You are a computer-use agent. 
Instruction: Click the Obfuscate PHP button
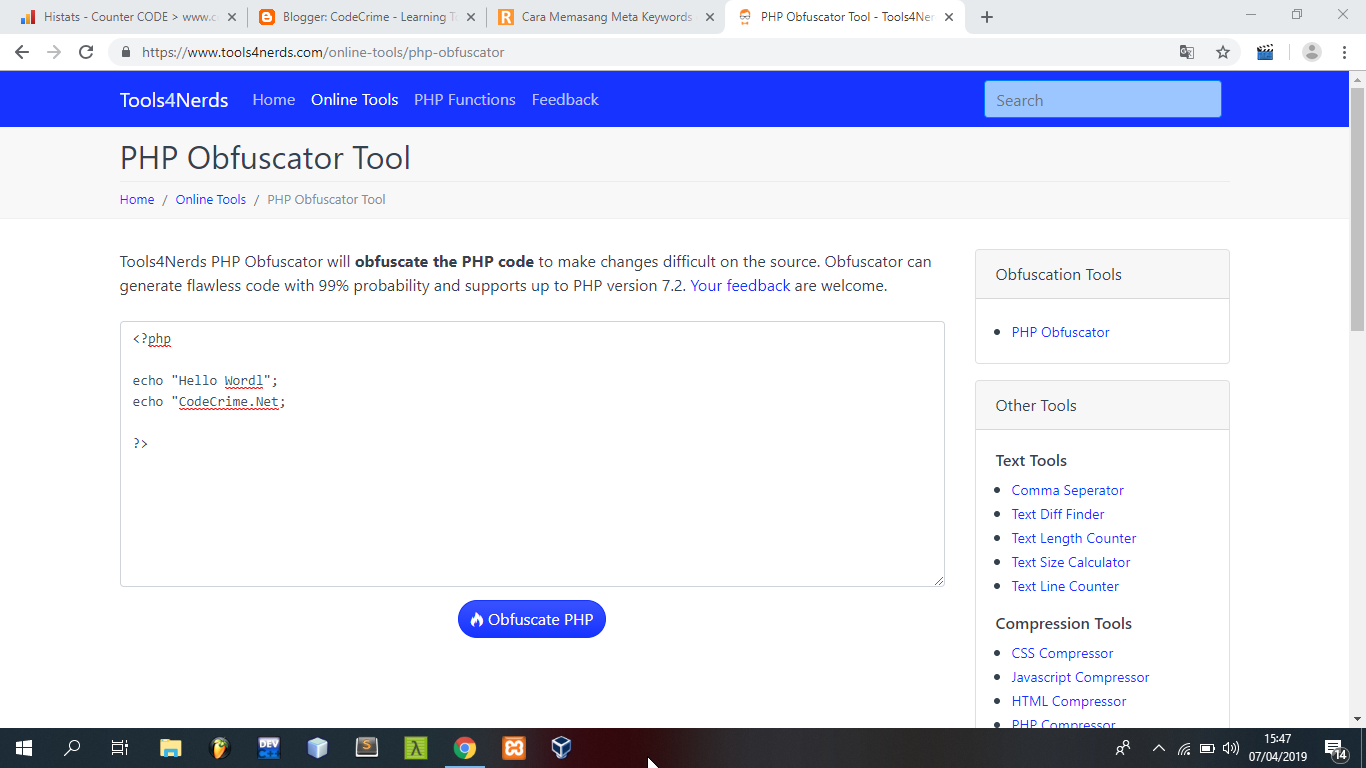click(x=531, y=619)
